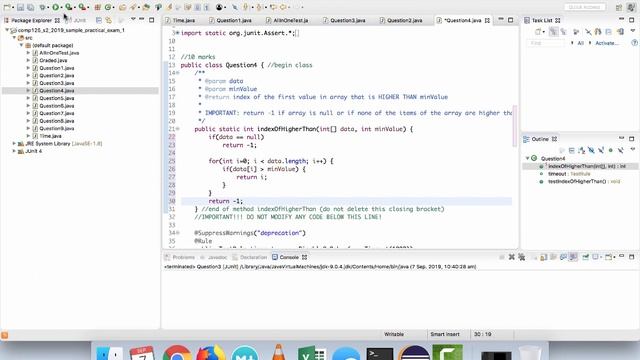
Task: Collapse the src folder node
Action: pyautogui.click(x=14, y=38)
